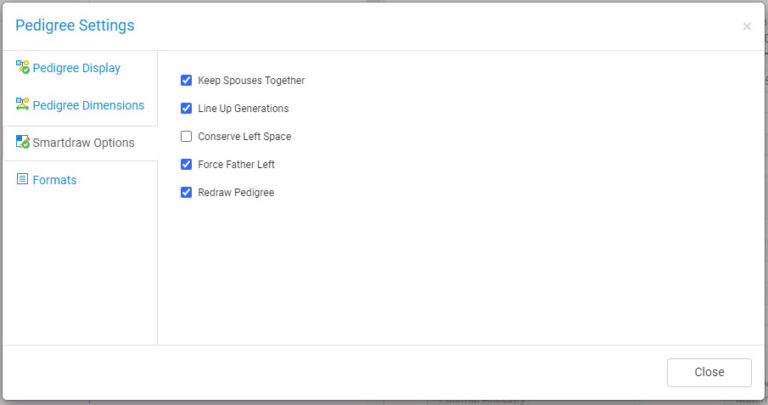Viewport: 768px width, 405px height.
Task: Enable the Conserve Left Space checkbox
Action: click(x=186, y=136)
